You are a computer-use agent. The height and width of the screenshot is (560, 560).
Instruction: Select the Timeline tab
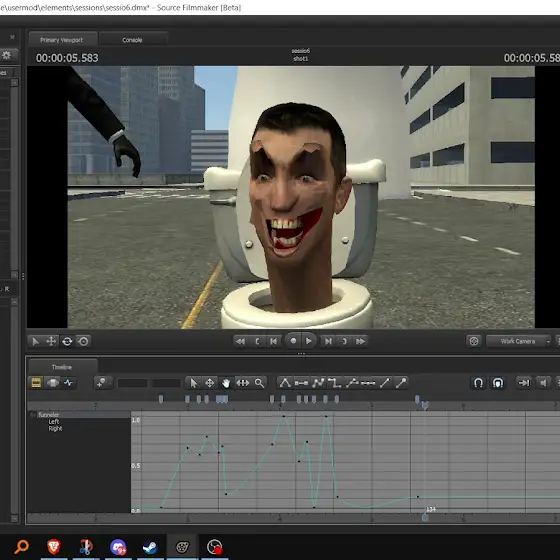(x=62, y=367)
